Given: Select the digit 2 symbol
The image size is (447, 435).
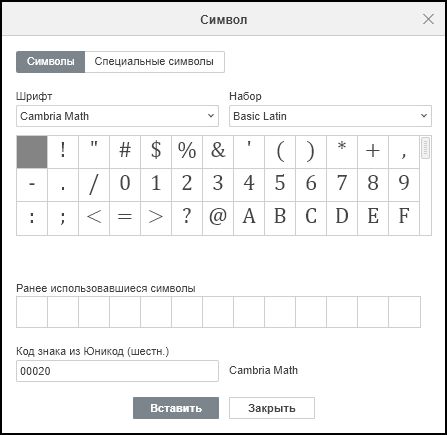Looking at the screenshot, I should pyautogui.click(x=187, y=185).
